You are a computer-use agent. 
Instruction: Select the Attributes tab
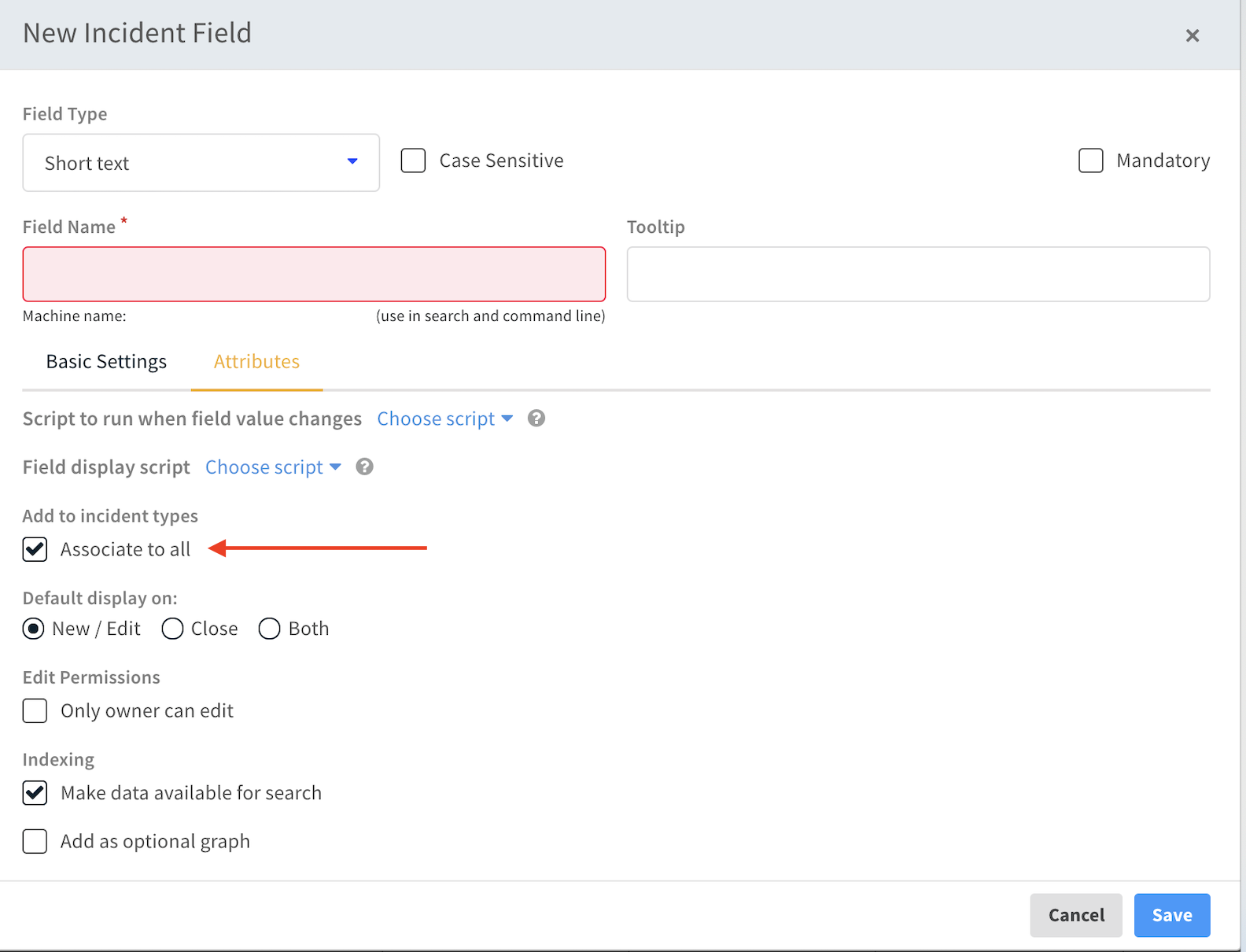point(256,361)
